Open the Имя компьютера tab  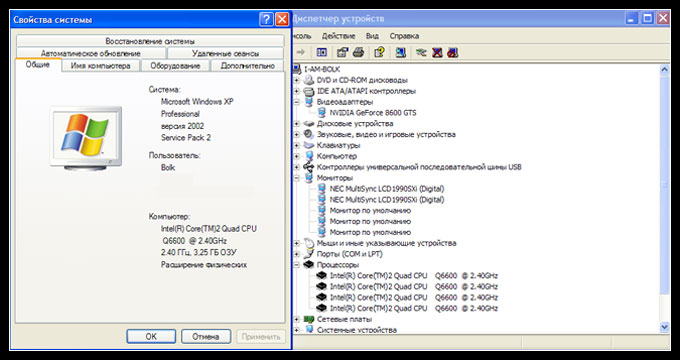pos(101,66)
